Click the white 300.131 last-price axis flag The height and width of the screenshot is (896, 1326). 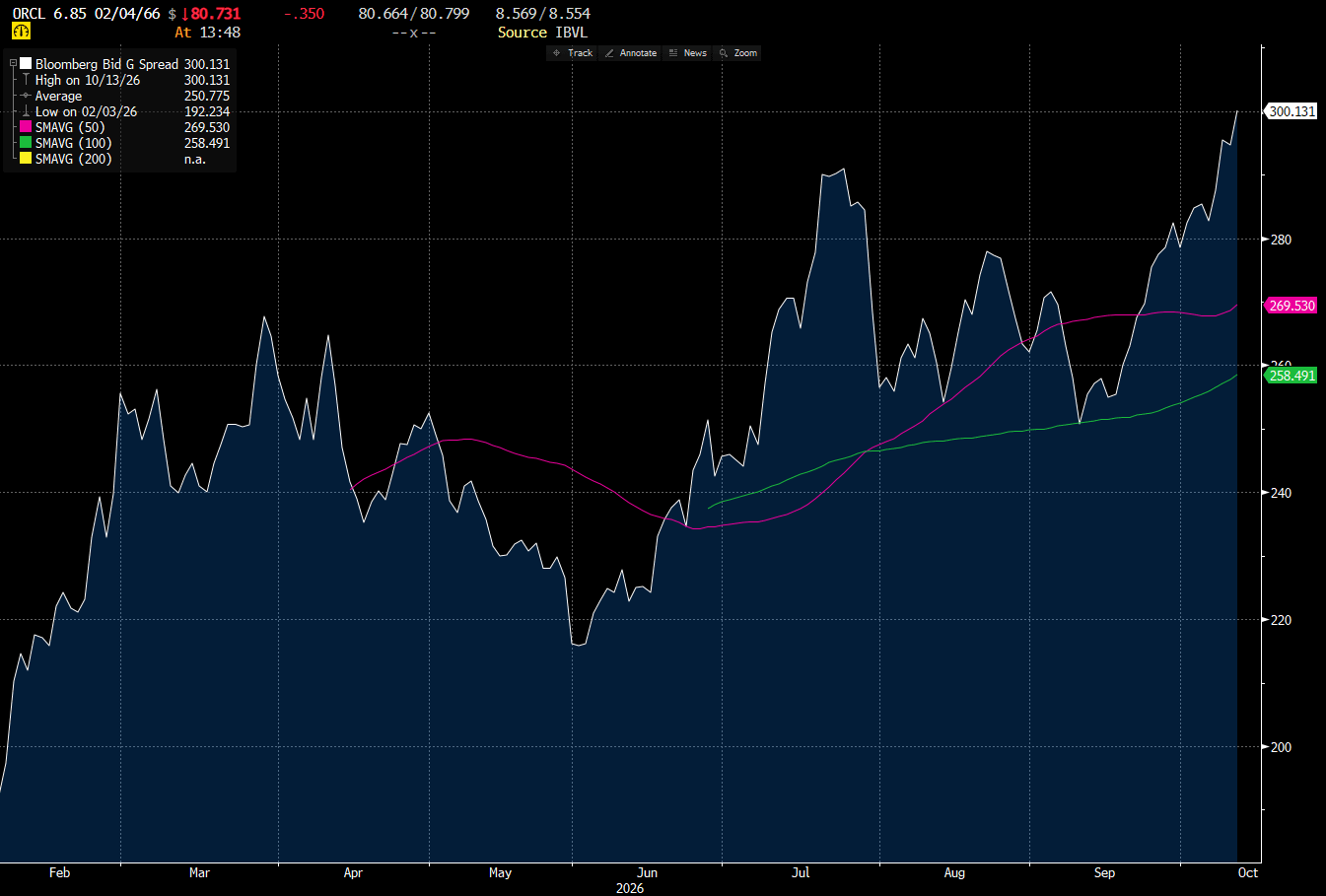click(1291, 111)
